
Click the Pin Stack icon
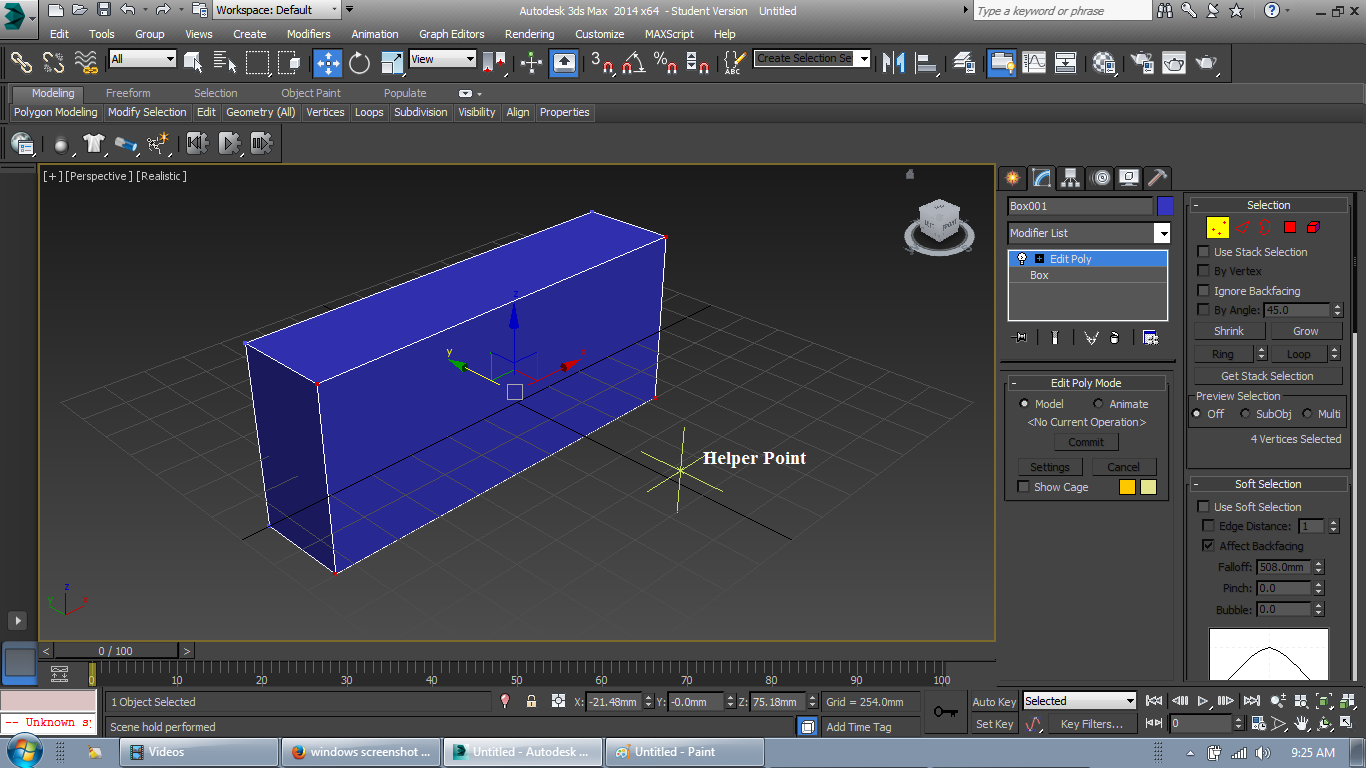coord(1020,338)
